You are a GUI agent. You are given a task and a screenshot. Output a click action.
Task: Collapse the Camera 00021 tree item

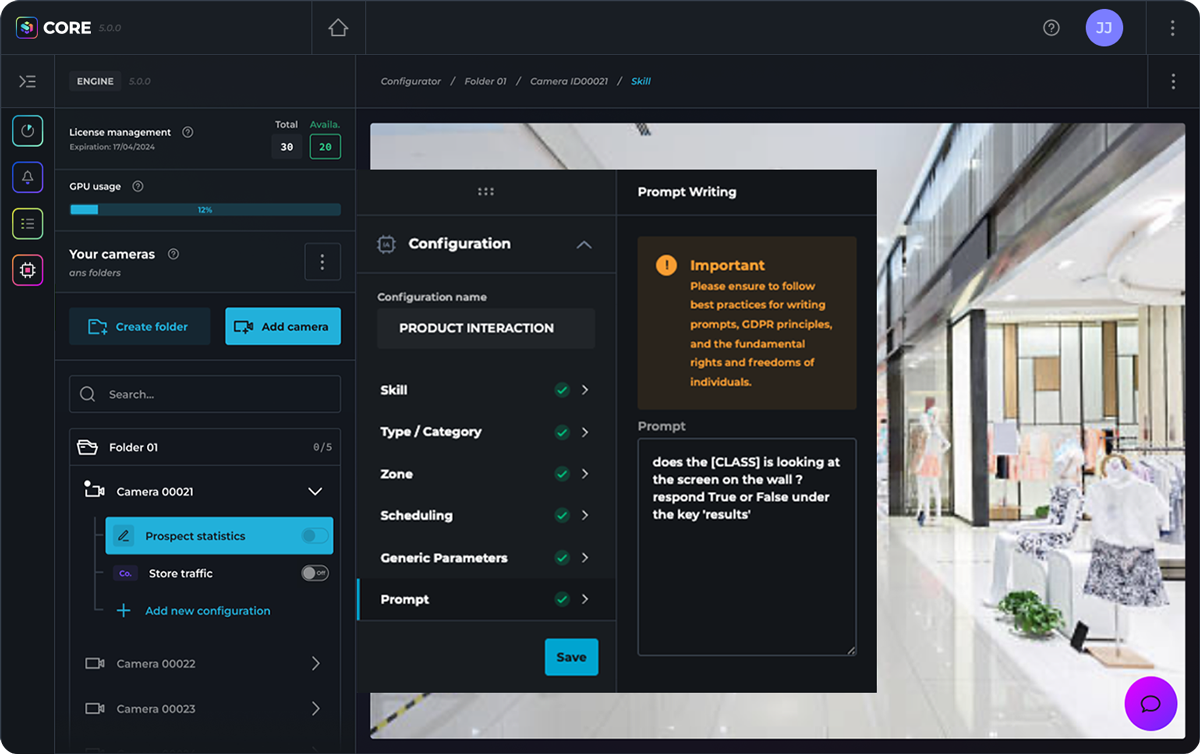(315, 491)
